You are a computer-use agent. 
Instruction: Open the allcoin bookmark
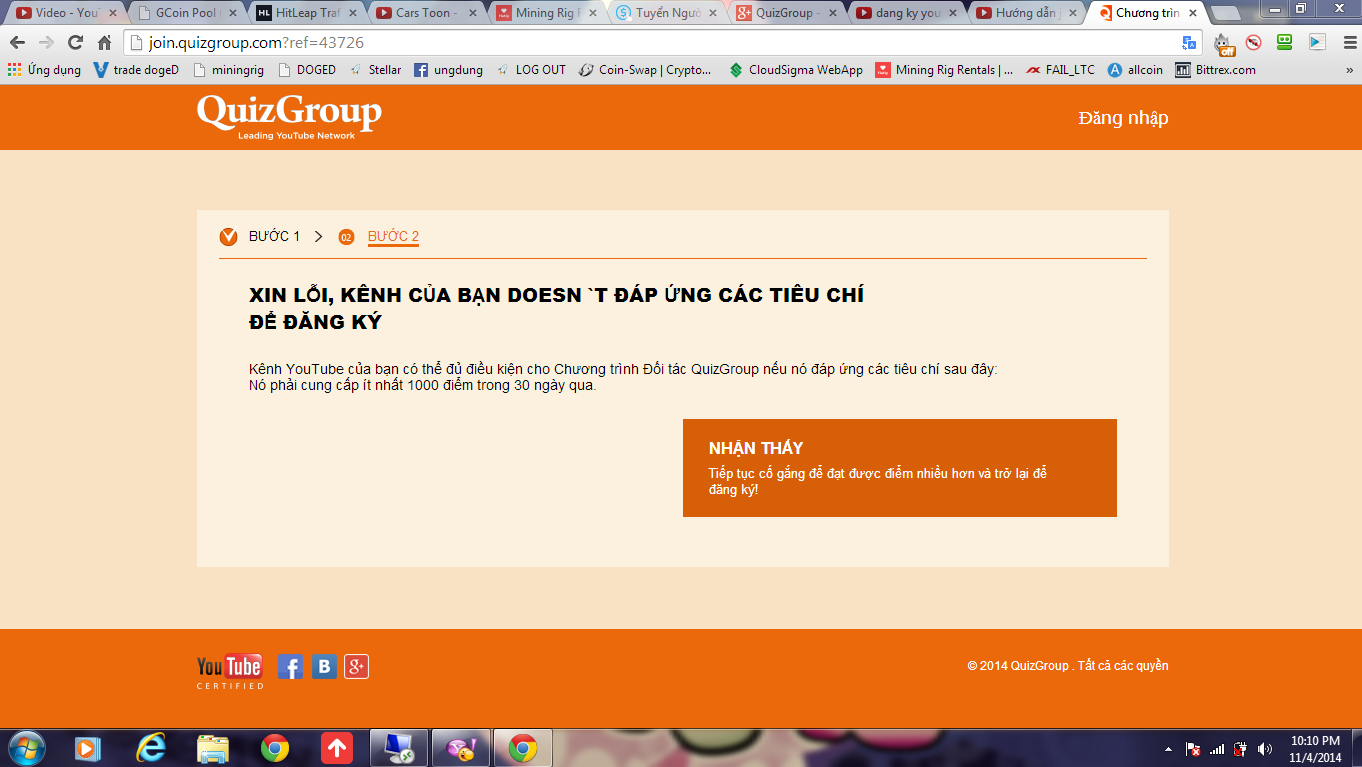pos(1136,70)
